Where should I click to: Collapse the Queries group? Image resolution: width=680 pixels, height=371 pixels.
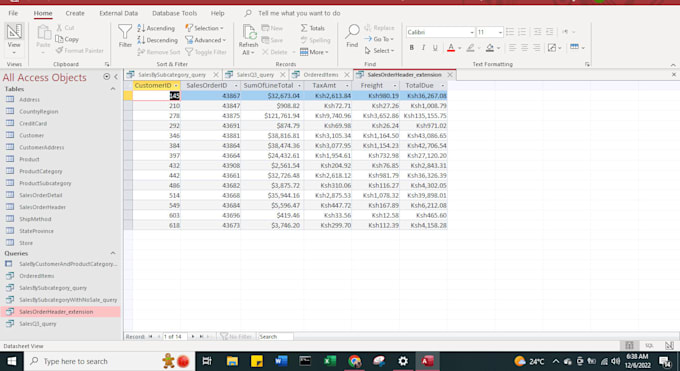[x=113, y=253]
